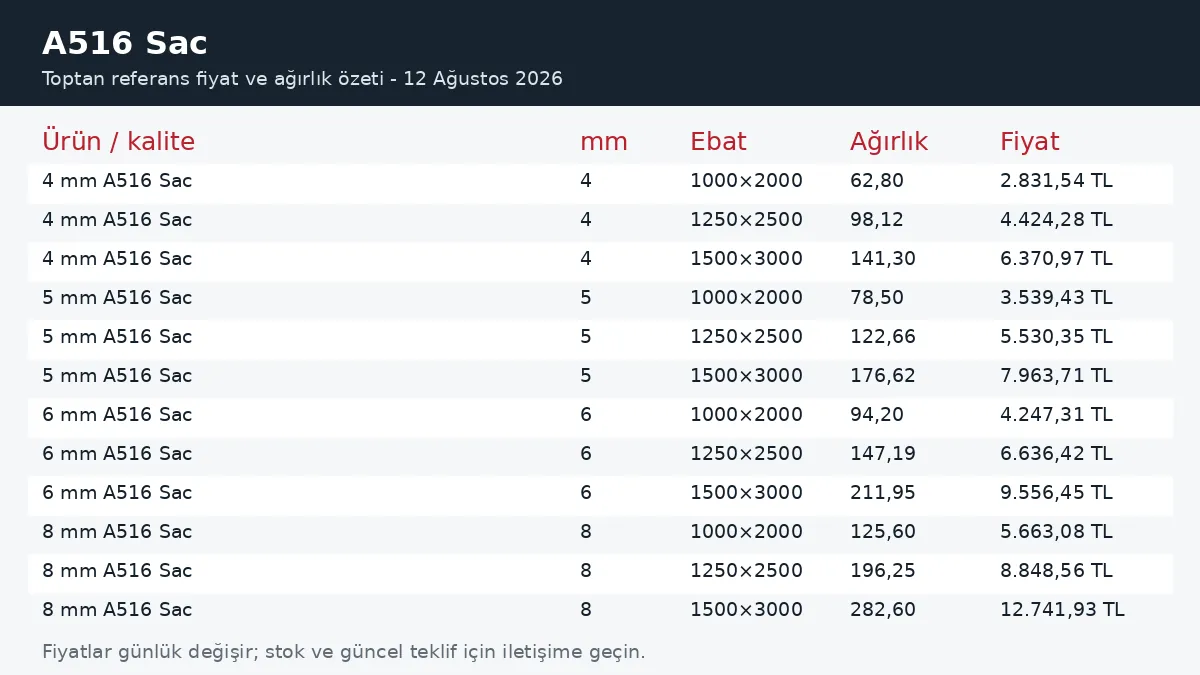The height and width of the screenshot is (675, 1200).
Task: Click the price 4.247,31 TL
Action: point(1056,415)
